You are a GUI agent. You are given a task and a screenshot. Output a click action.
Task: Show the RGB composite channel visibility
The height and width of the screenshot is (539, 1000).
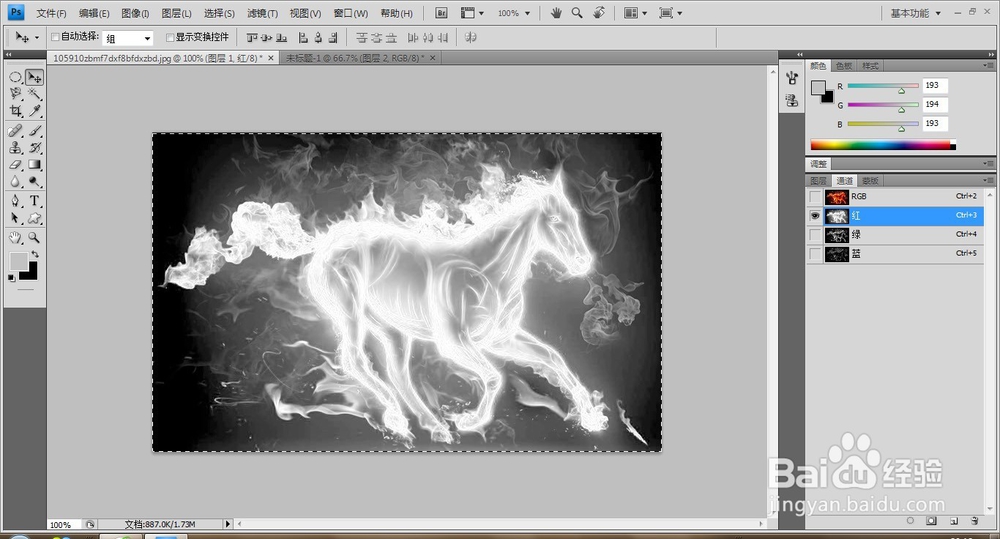click(815, 196)
